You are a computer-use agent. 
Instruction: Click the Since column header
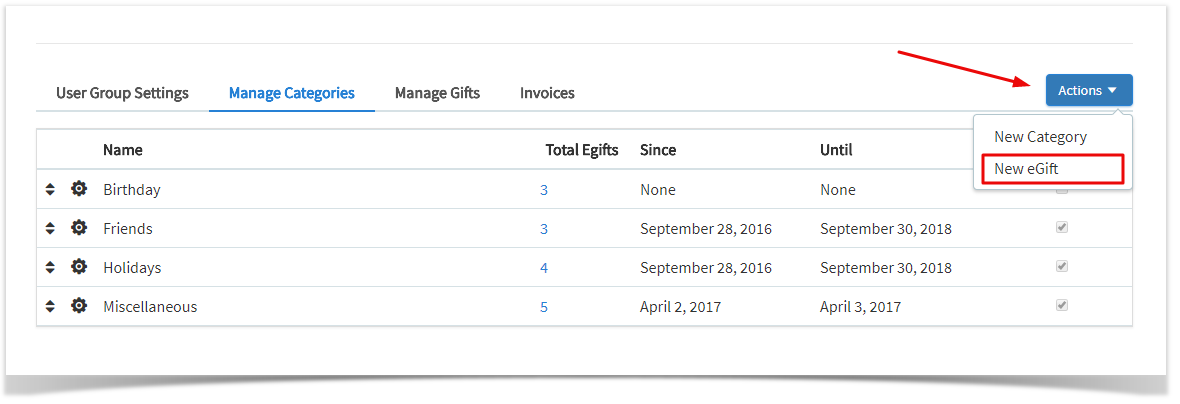[658, 150]
